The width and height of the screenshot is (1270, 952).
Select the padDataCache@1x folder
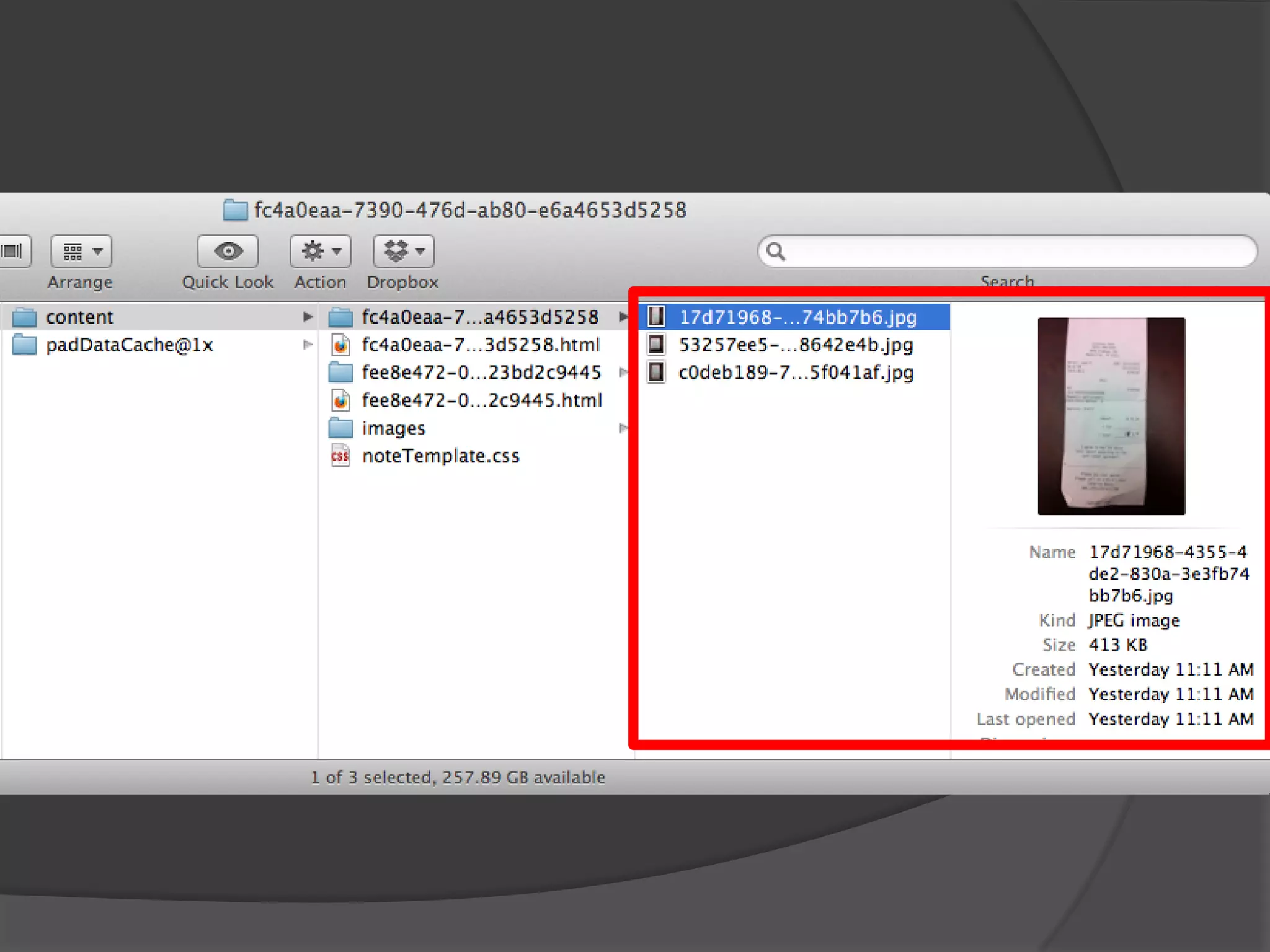pos(129,345)
